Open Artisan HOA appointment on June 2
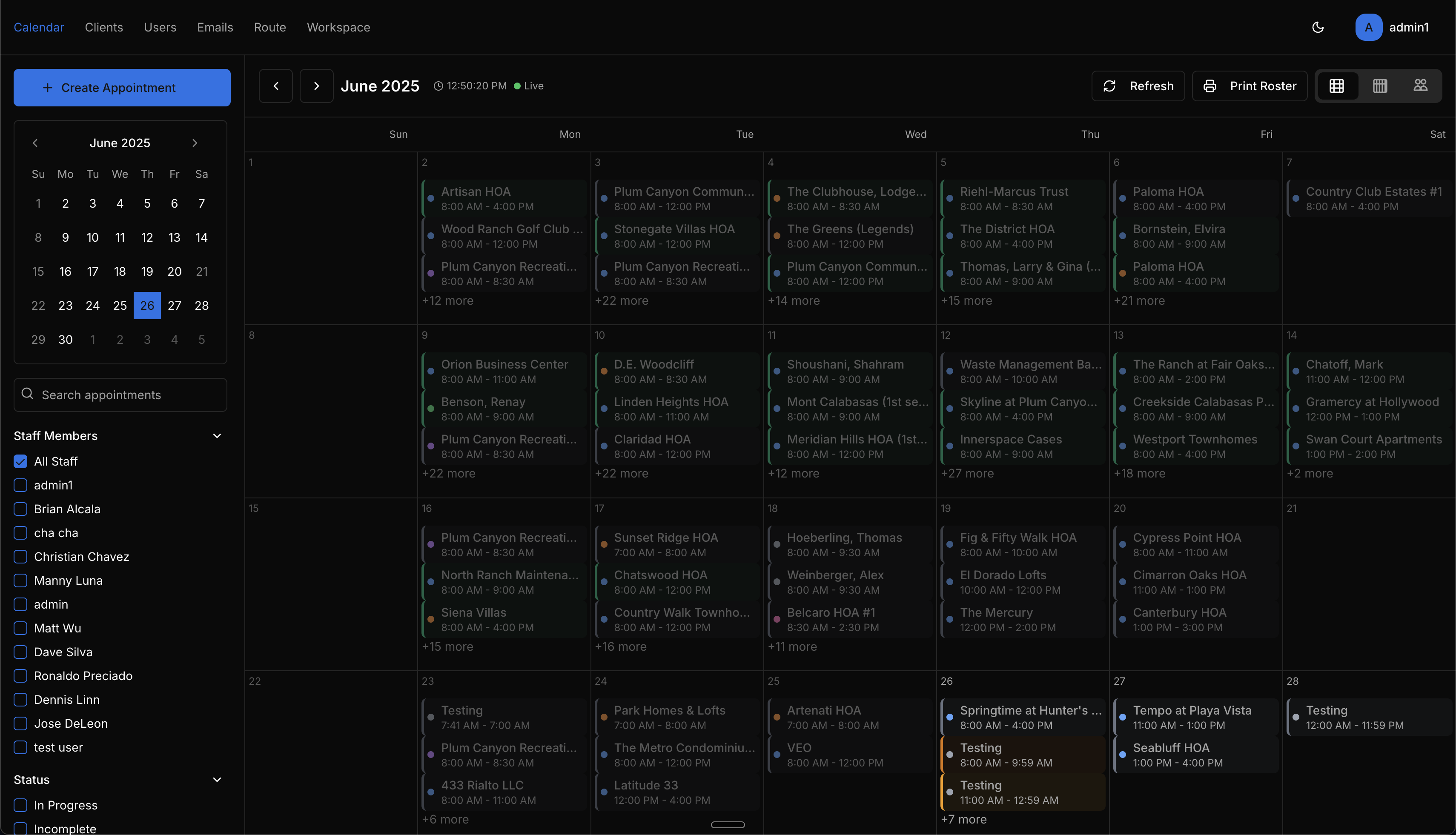The width and height of the screenshot is (1456, 835). pyautogui.click(x=504, y=198)
